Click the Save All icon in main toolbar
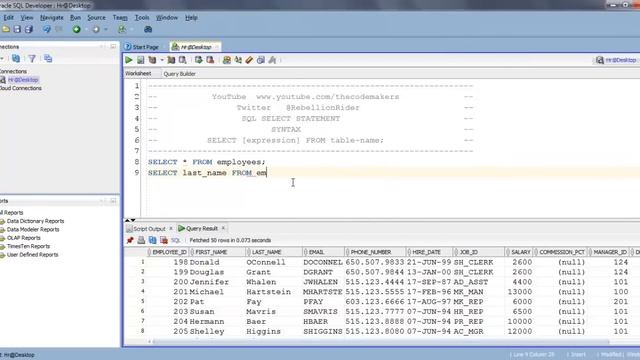Screen dimensions: 640x360 pos(29,29)
